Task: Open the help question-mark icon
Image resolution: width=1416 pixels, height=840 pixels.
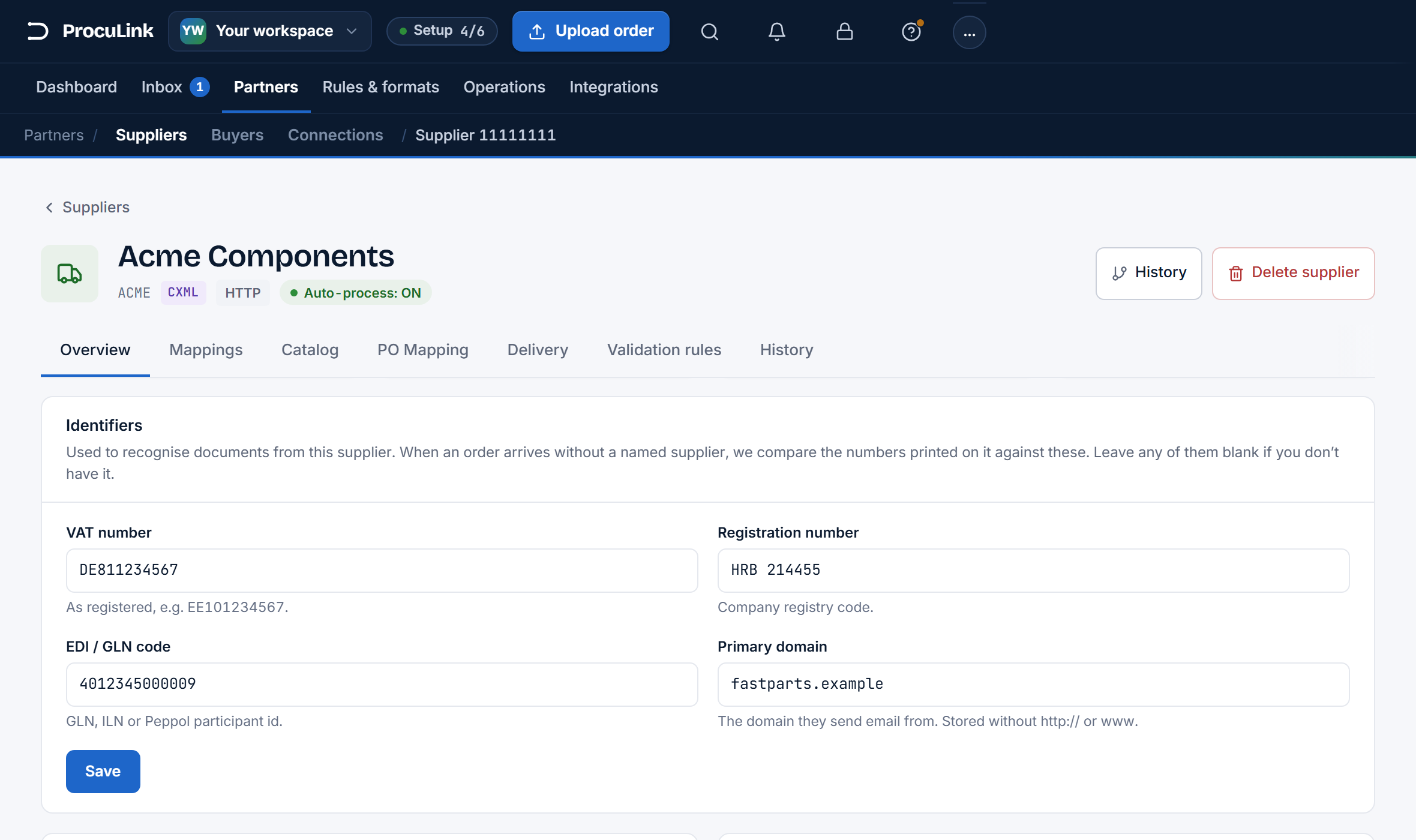Action: tap(911, 31)
